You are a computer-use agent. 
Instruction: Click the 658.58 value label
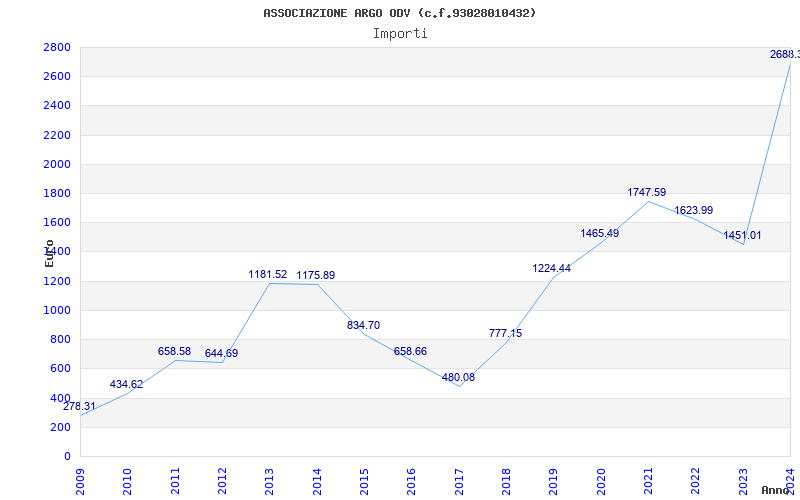tap(174, 352)
